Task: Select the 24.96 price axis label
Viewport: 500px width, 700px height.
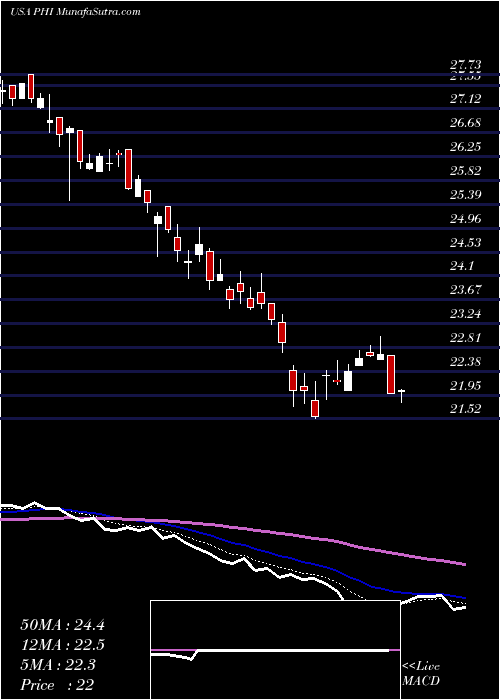Action: point(465,219)
